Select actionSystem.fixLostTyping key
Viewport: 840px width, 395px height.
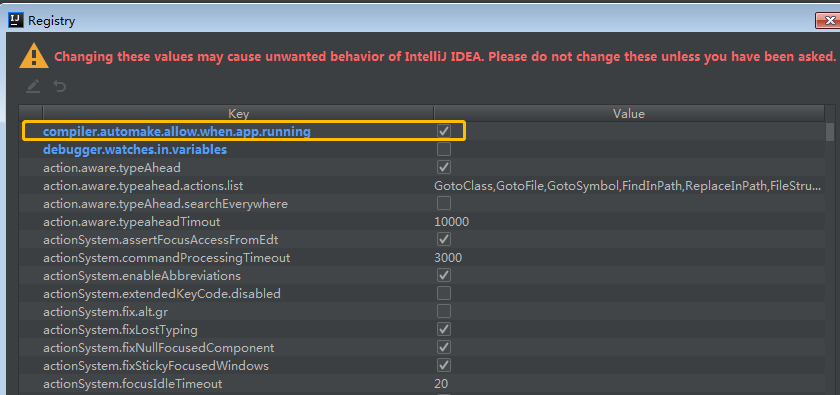pyautogui.click(x=121, y=330)
